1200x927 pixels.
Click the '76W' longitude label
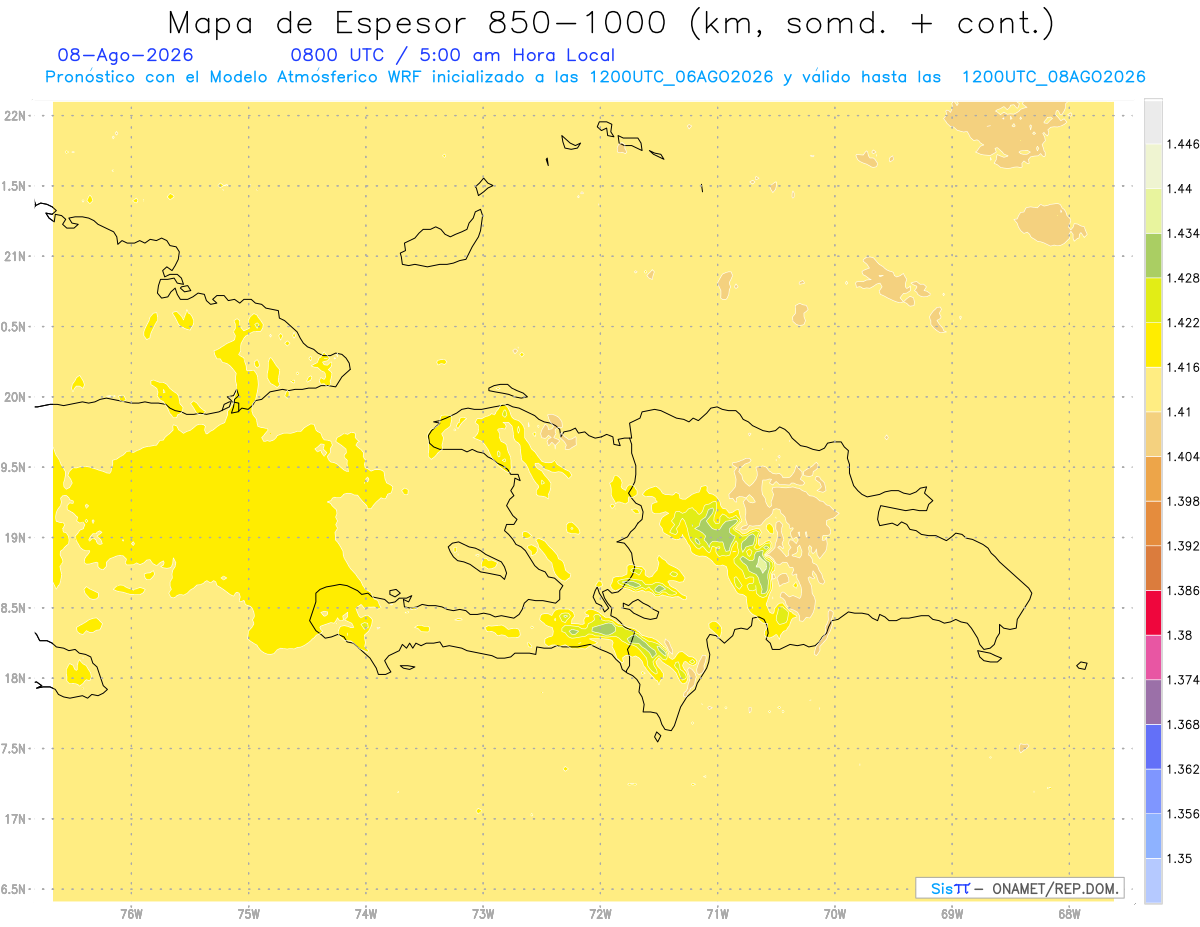coord(131,913)
